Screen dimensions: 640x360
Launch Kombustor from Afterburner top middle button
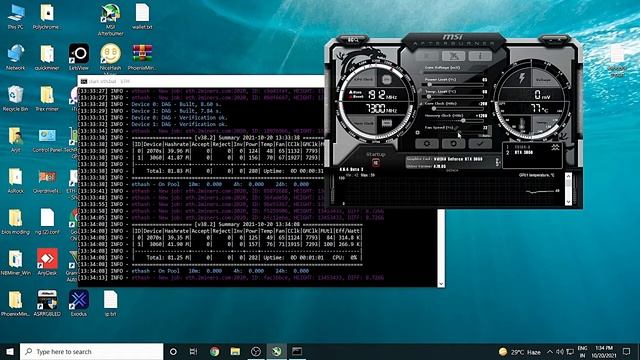(453, 56)
